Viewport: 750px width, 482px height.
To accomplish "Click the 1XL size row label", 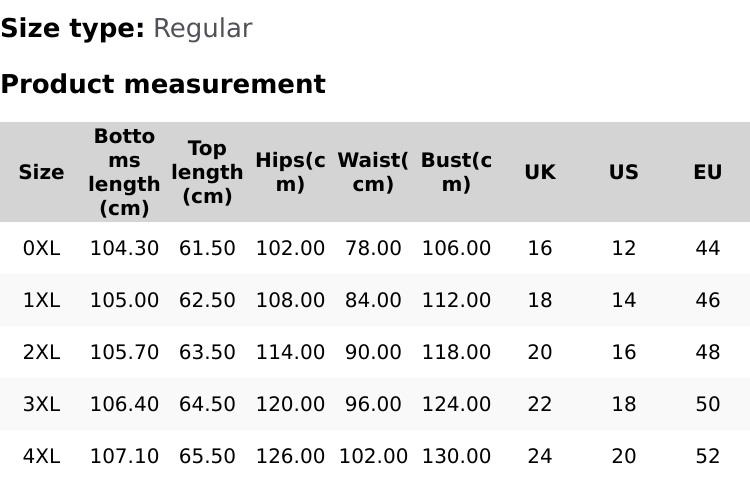I will click(41, 300).
